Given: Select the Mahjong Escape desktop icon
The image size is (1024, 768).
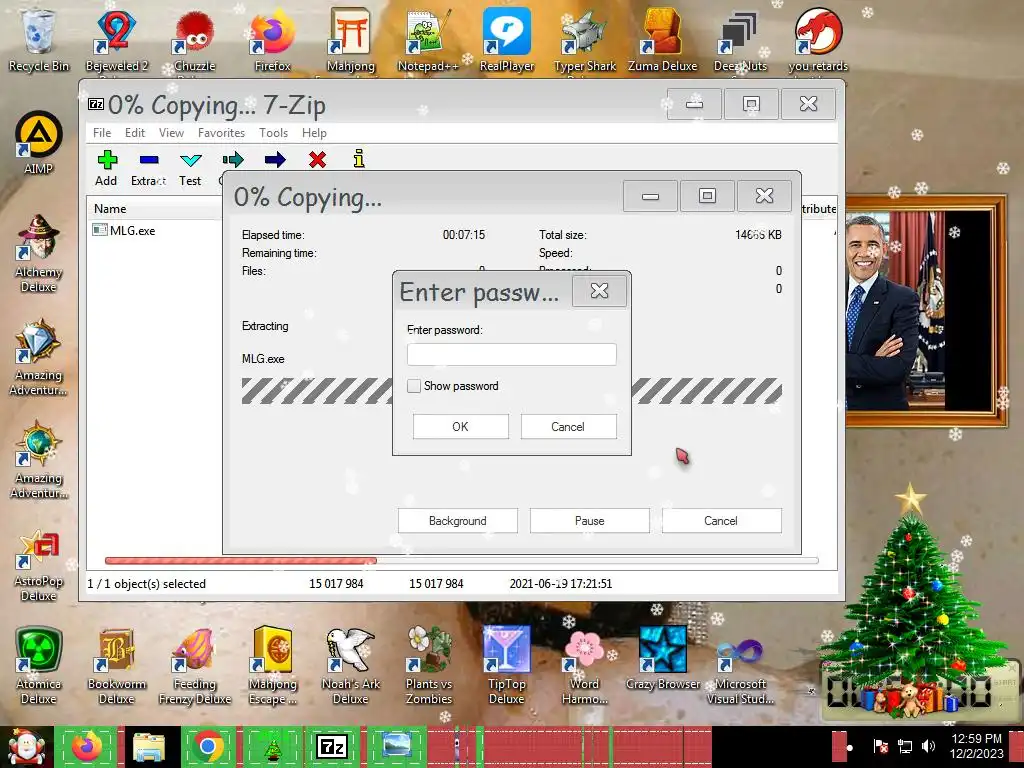Looking at the screenshot, I should pyautogui.click(x=272, y=665).
